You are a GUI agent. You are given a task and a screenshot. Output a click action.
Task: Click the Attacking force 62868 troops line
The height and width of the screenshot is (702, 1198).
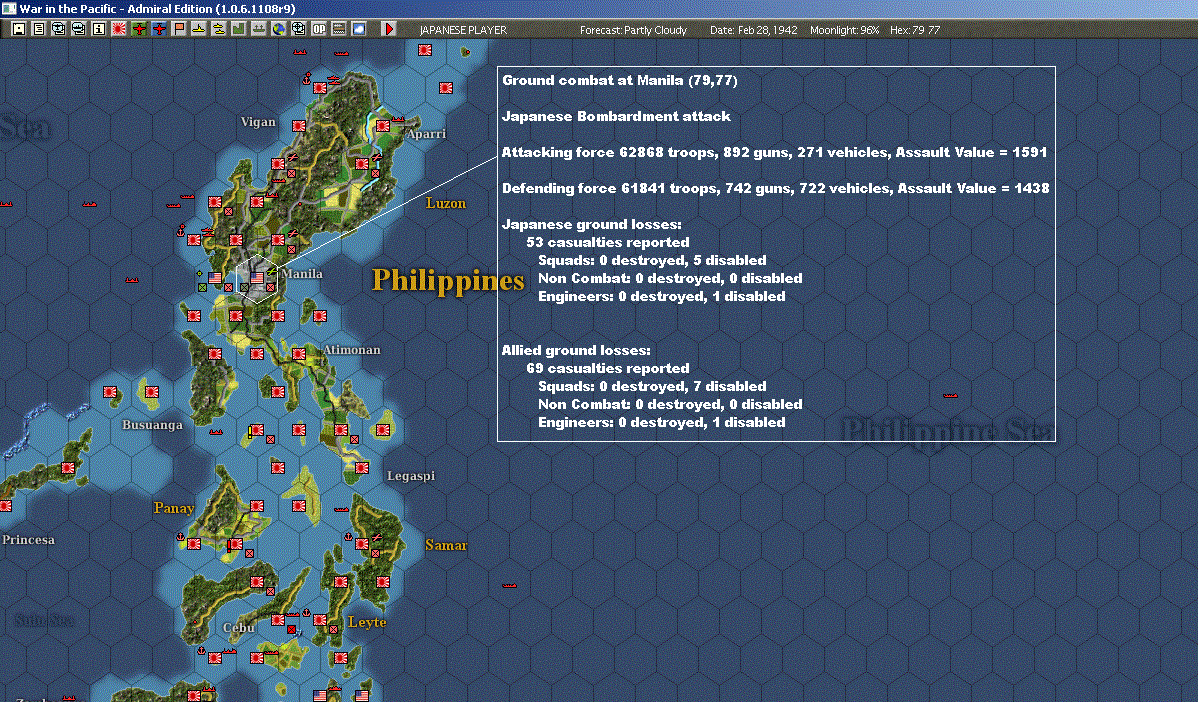pos(774,152)
